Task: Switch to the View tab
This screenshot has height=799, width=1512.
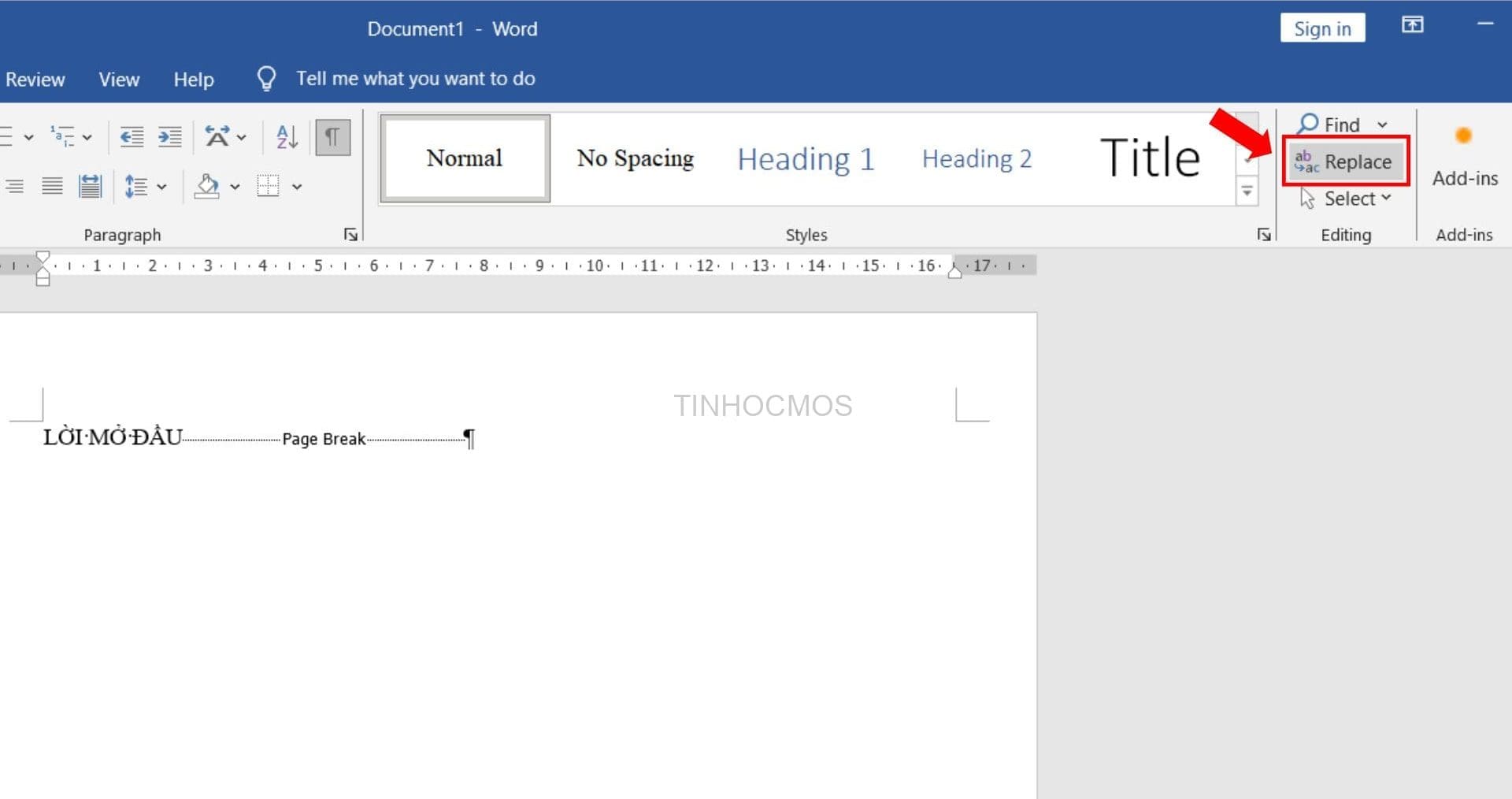Action: point(119,80)
